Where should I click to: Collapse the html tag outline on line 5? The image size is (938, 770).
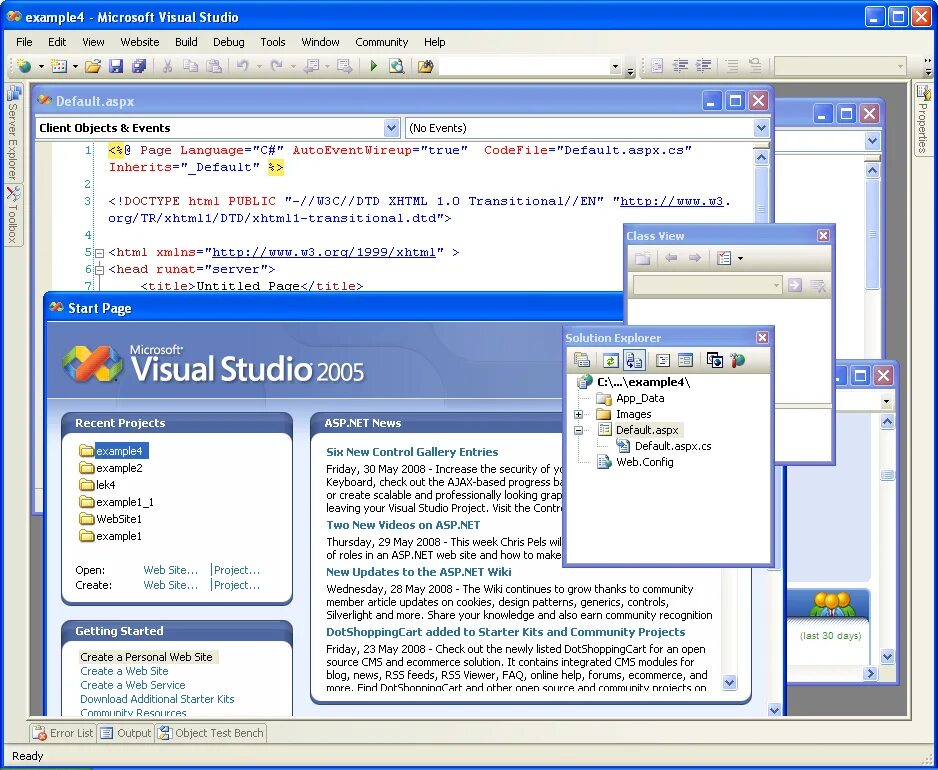[x=100, y=253]
